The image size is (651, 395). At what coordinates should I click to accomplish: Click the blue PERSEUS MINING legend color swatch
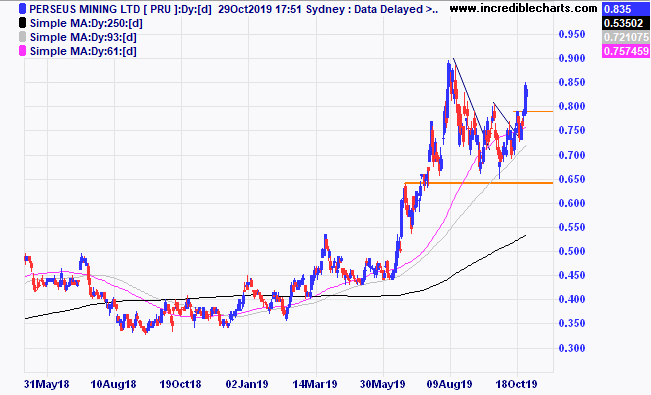(22, 9)
